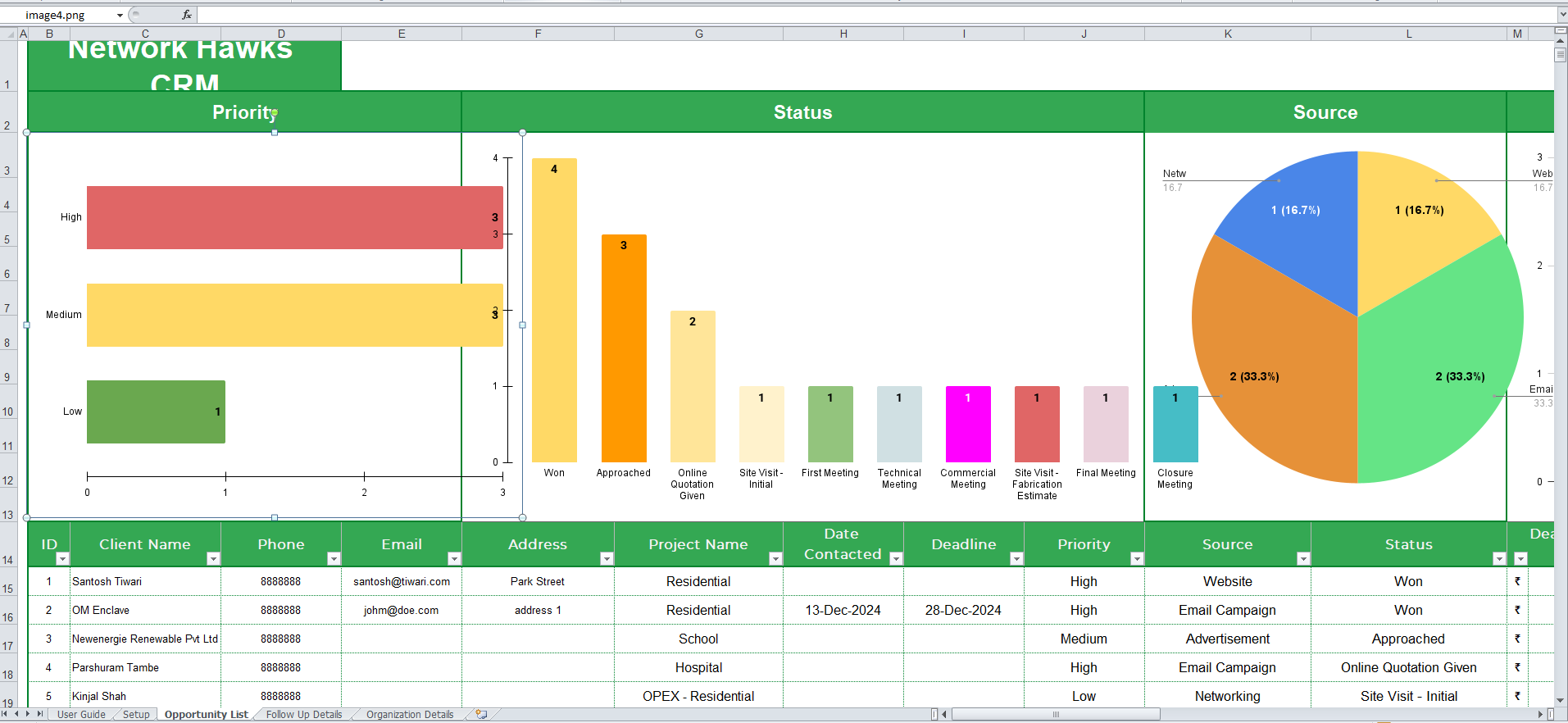Viewport: 1568px width, 723px height.
Task: Click previous sheet navigation arrow
Action: point(16,714)
